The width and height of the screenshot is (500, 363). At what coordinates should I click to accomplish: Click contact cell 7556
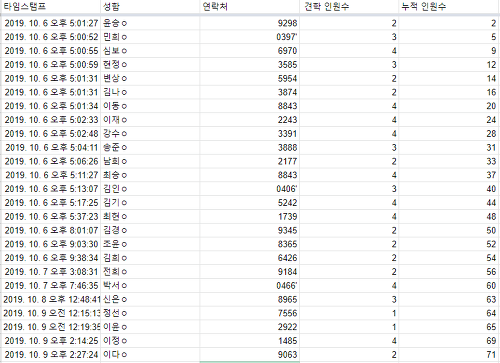[x=250, y=313]
